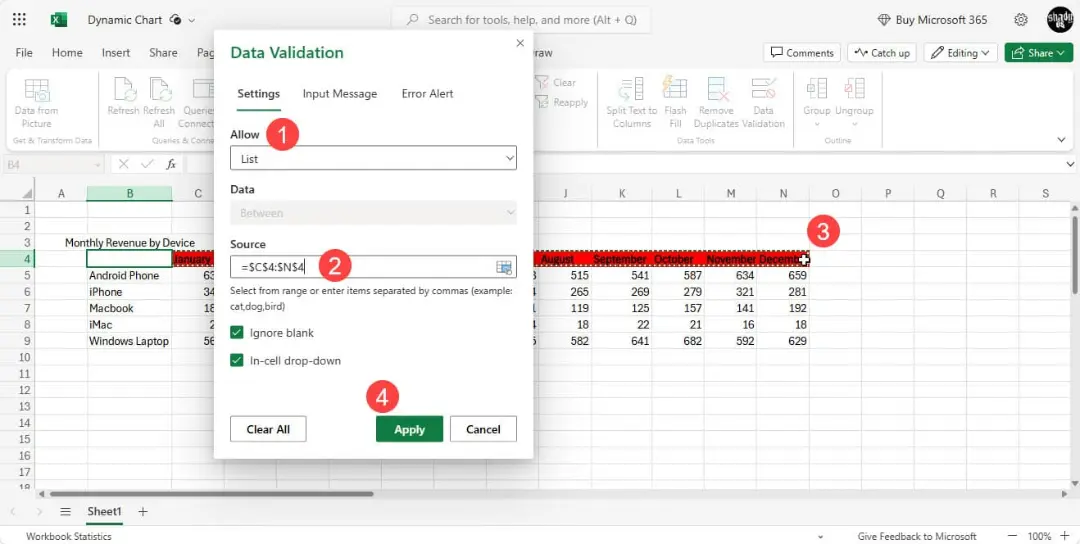Click the Apply button
Image resolution: width=1080 pixels, height=544 pixels.
click(x=409, y=429)
